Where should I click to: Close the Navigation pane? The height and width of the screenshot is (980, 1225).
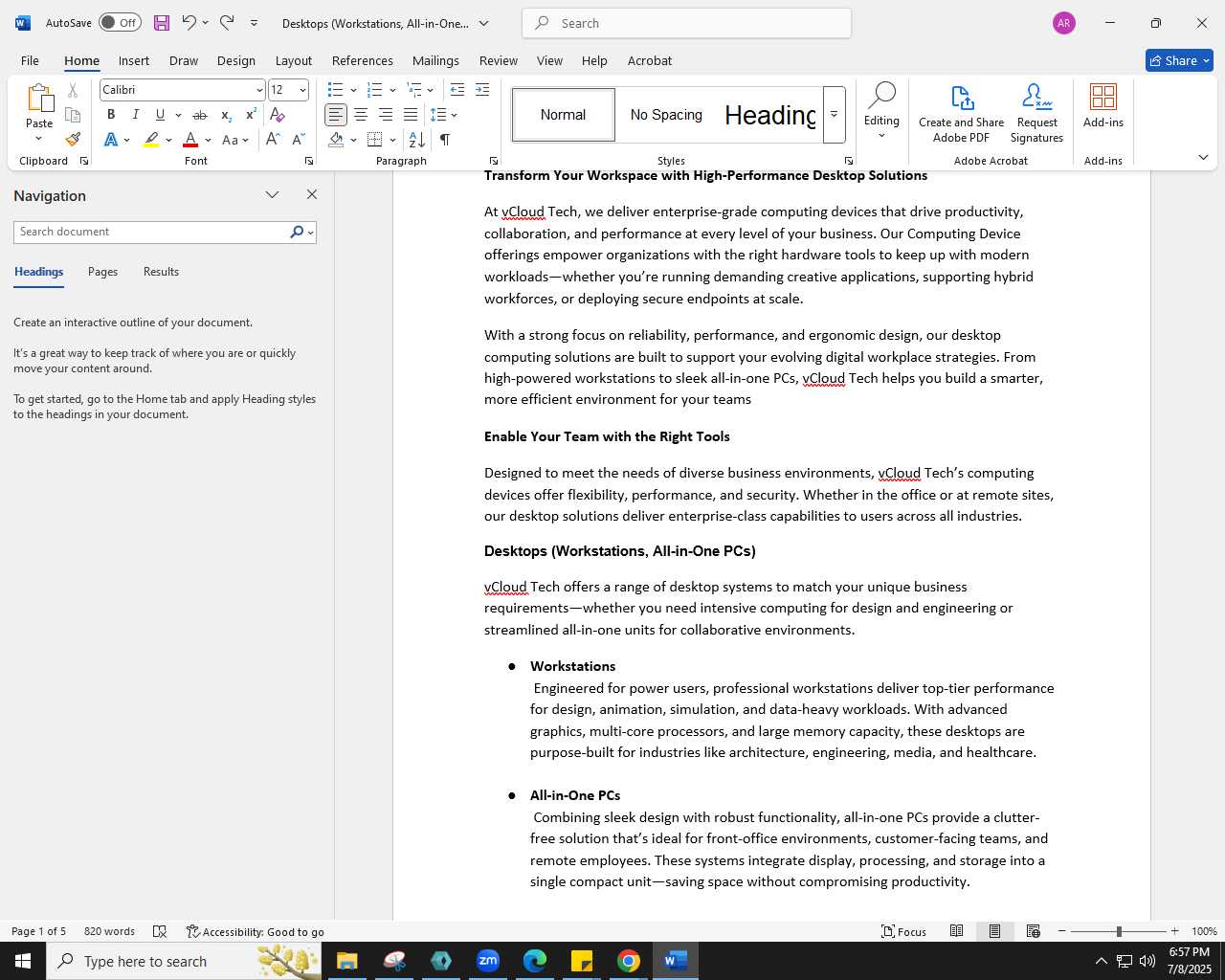311,194
